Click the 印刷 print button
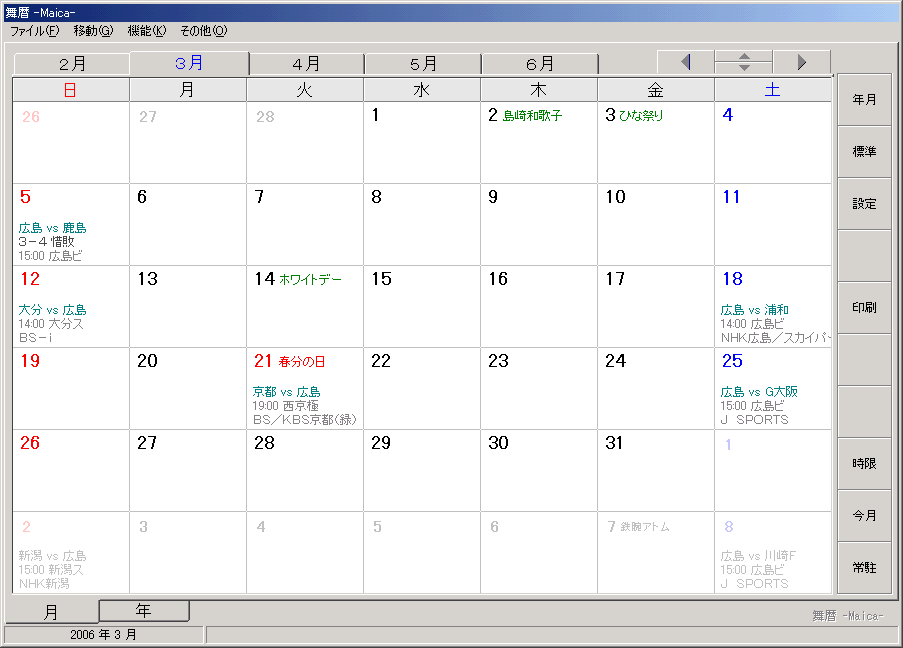Screen dimensions: 903x648 pyautogui.click(x=864, y=308)
